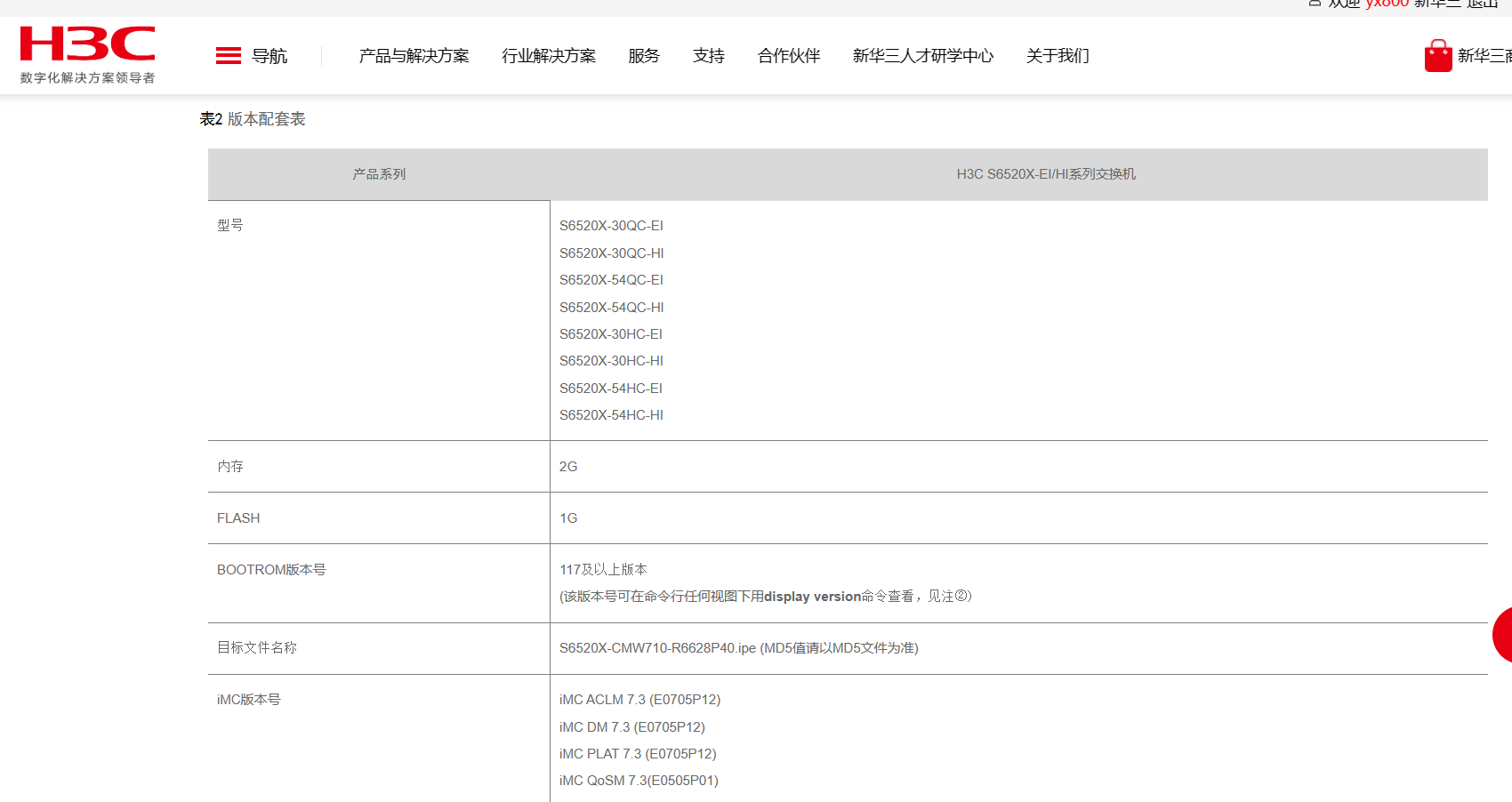Click the 2G memory value
The image size is (1512, 802).
point(568,467)
